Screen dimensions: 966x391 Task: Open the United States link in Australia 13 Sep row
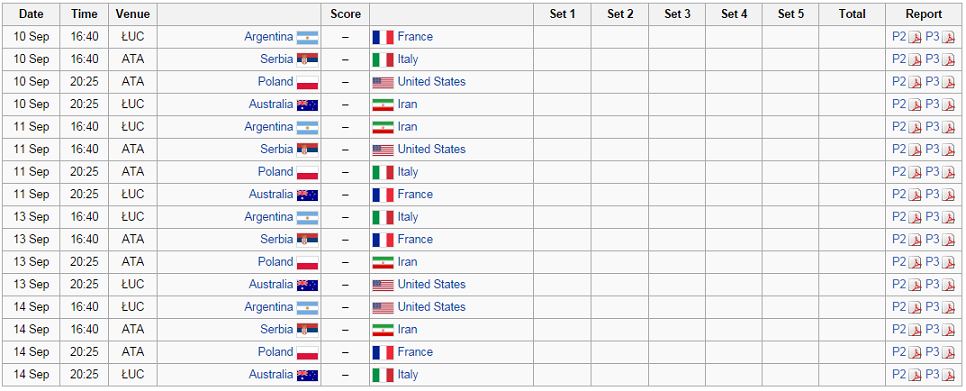tap(431, 284)
